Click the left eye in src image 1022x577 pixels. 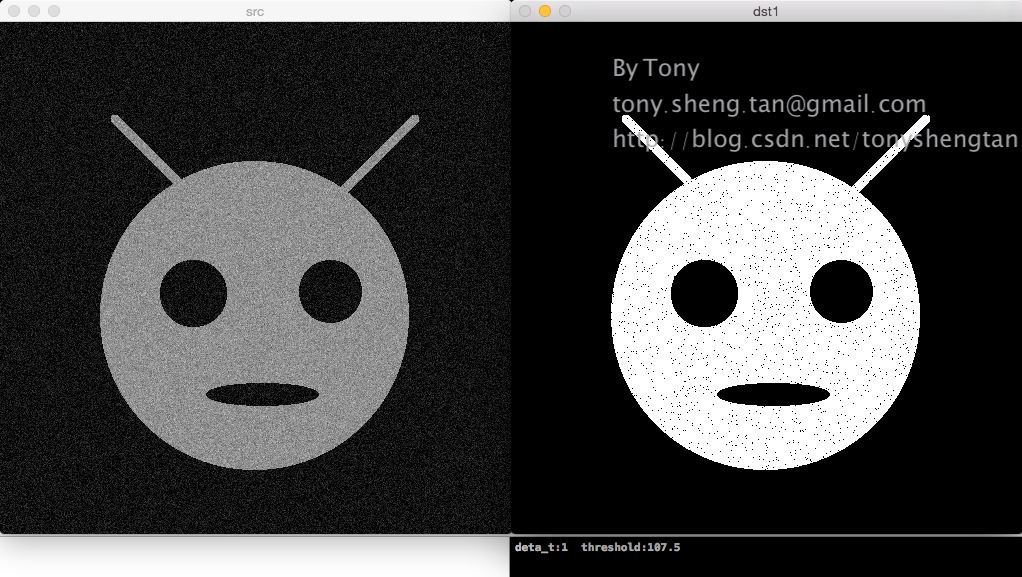coord(193,293)
